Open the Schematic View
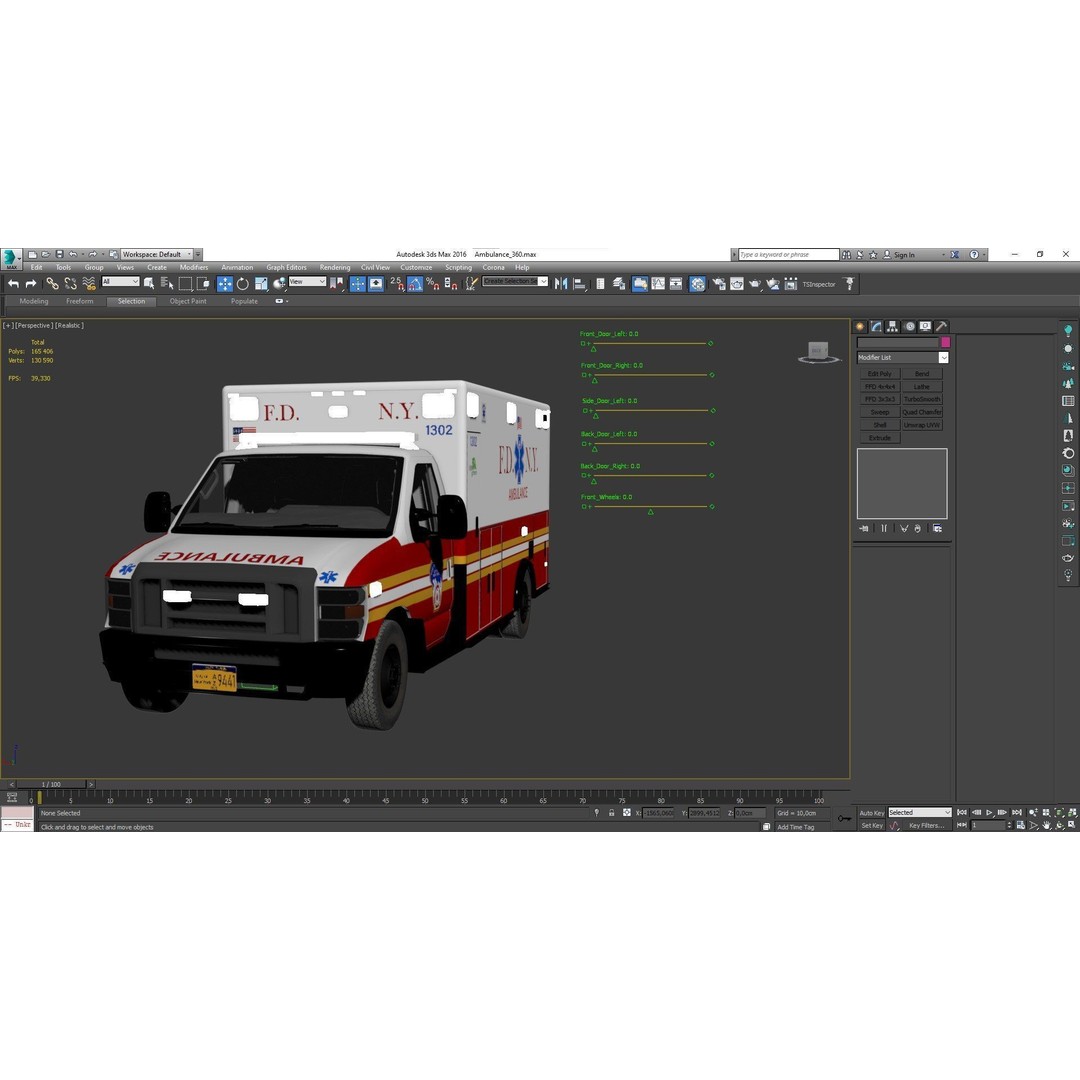1080x1080 pixels. [676, 284]
